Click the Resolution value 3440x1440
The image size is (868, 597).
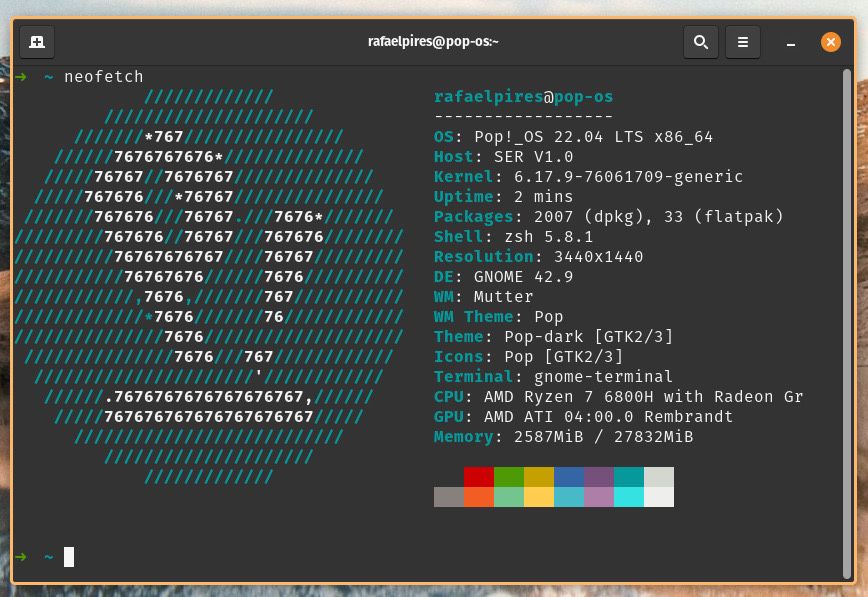[598, 256]
